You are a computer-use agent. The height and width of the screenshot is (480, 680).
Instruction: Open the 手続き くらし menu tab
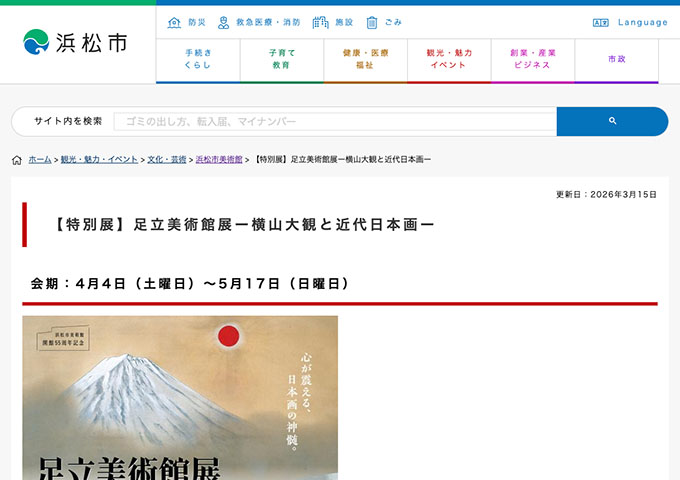point(198,59)
